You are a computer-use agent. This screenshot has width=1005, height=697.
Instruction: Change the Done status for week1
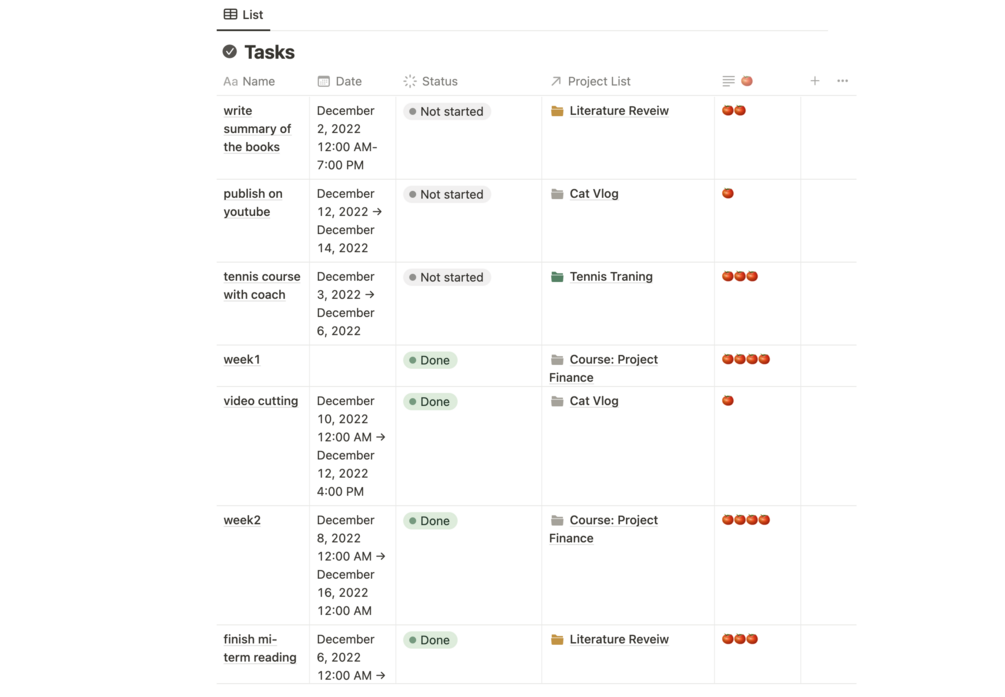coord(430,360)
